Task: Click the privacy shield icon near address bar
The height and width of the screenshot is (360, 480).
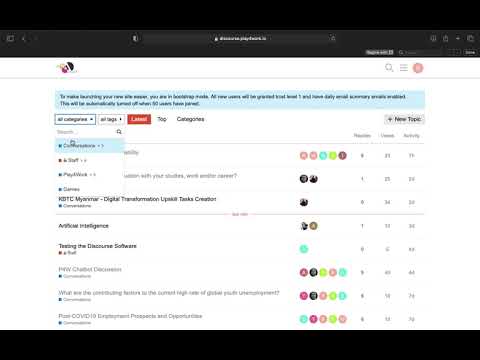Action: click(x=135, y=38)
